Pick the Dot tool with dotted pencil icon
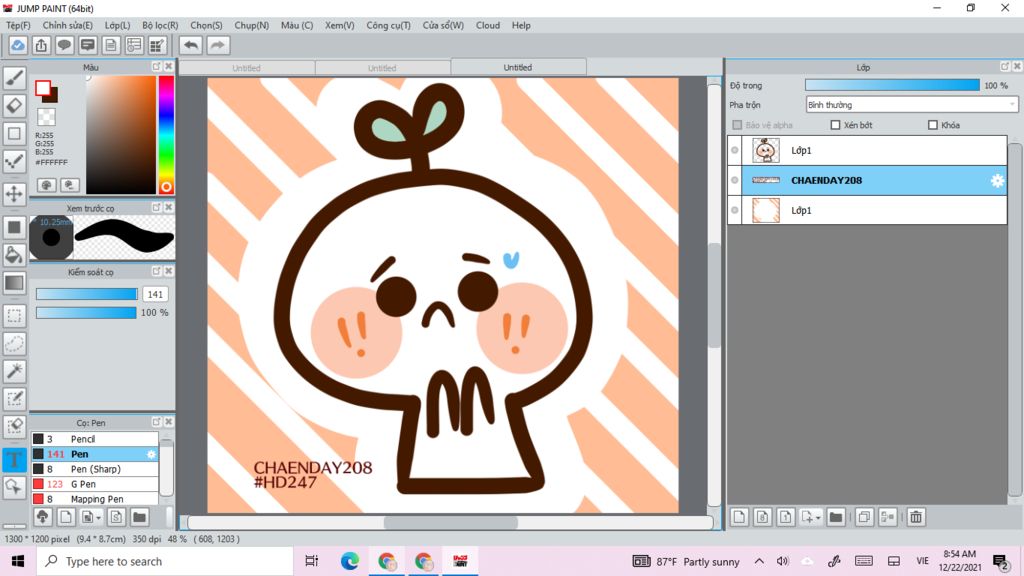Viewport: 1024px width, 576px height. [14, 161]
